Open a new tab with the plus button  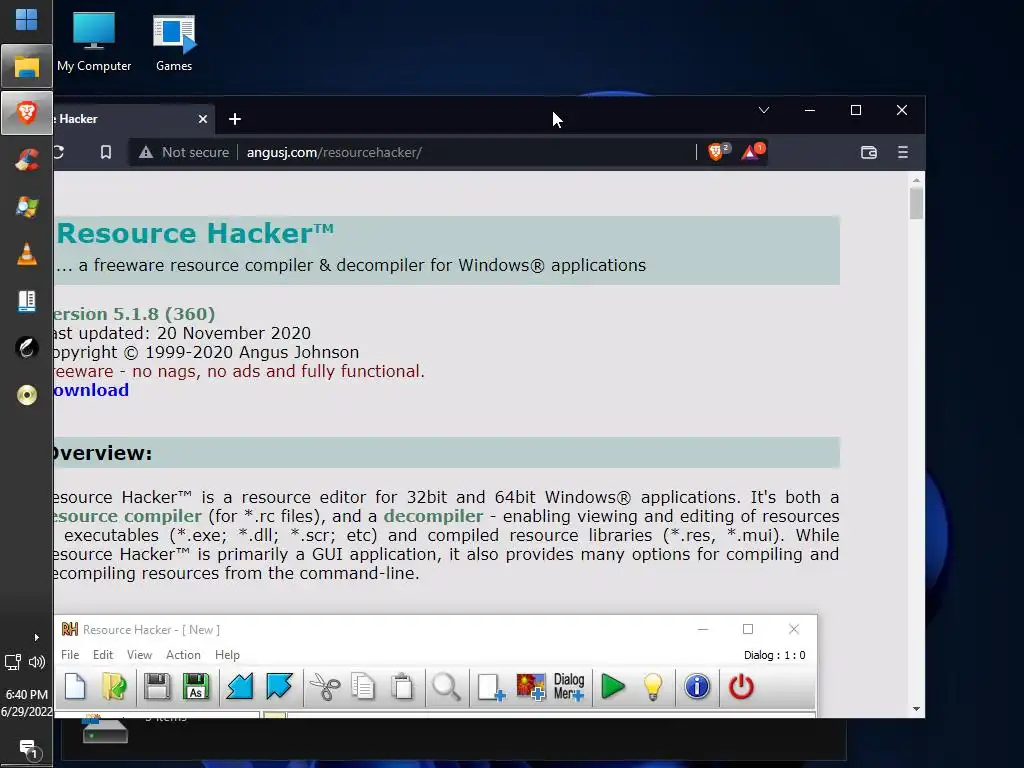[235, 119]
